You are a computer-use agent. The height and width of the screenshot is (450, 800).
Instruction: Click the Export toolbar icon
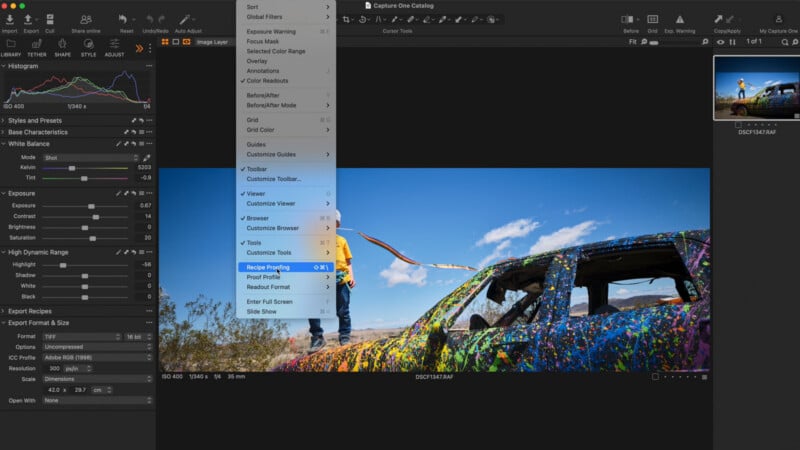coord(28,19)
